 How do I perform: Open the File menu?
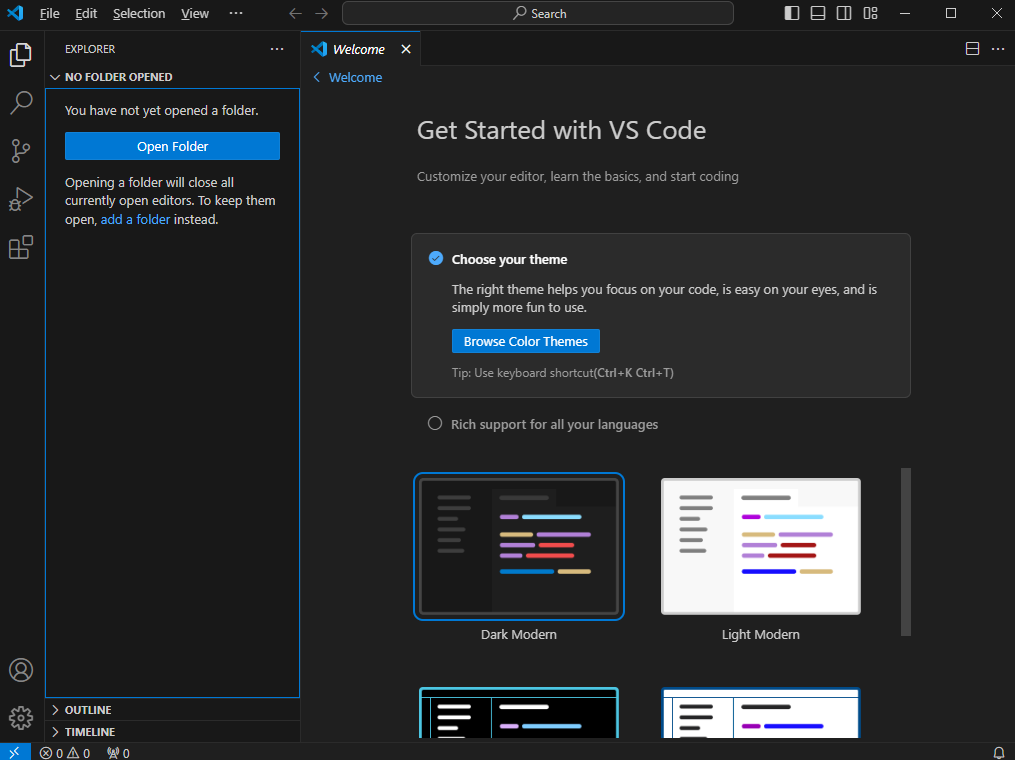[49, 13]
